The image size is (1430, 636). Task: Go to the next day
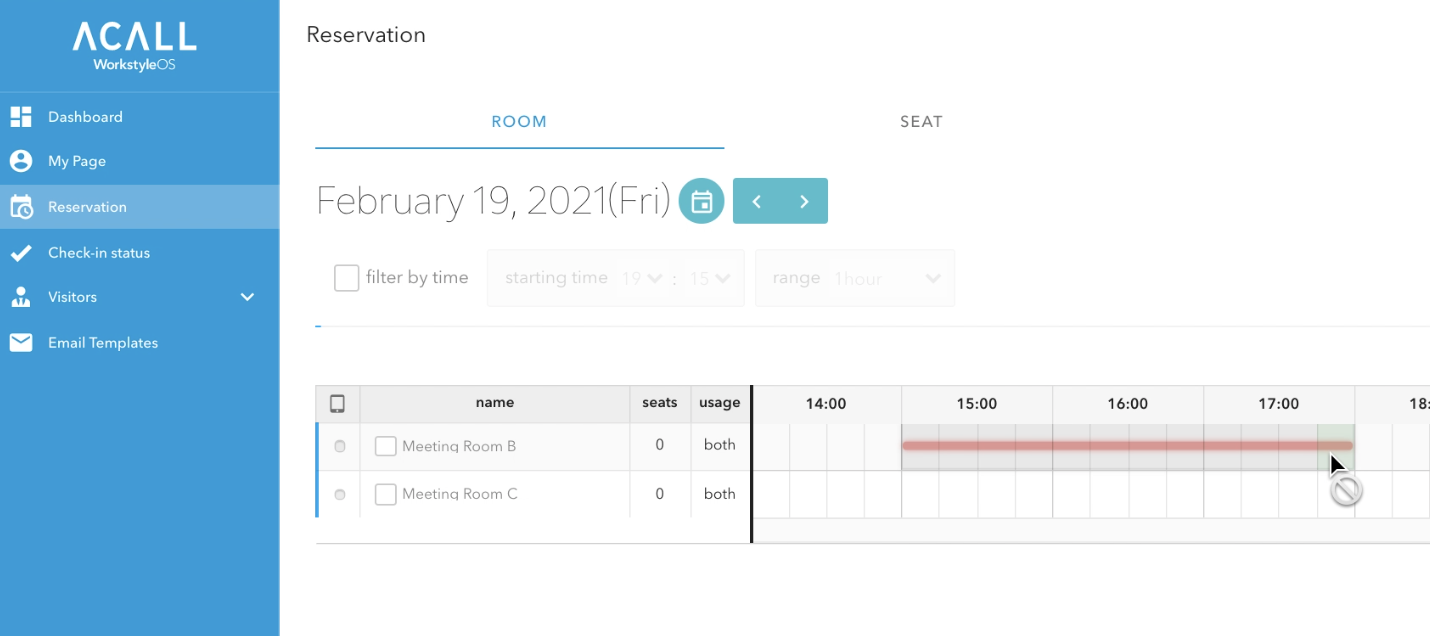coord(804,201)
